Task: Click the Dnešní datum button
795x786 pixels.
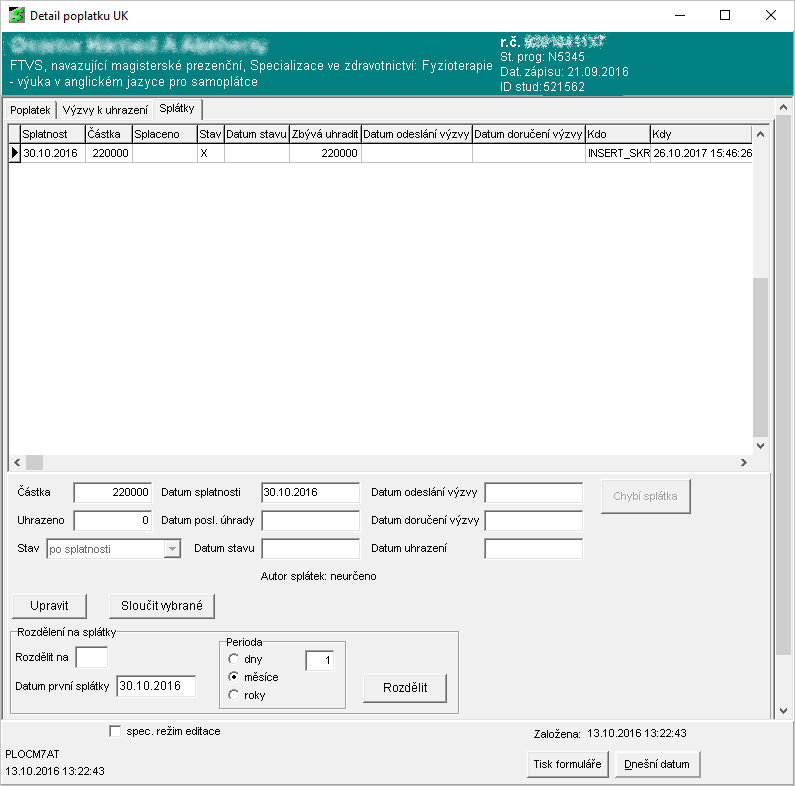Action: pyautogui.click(x=657, y=764)
